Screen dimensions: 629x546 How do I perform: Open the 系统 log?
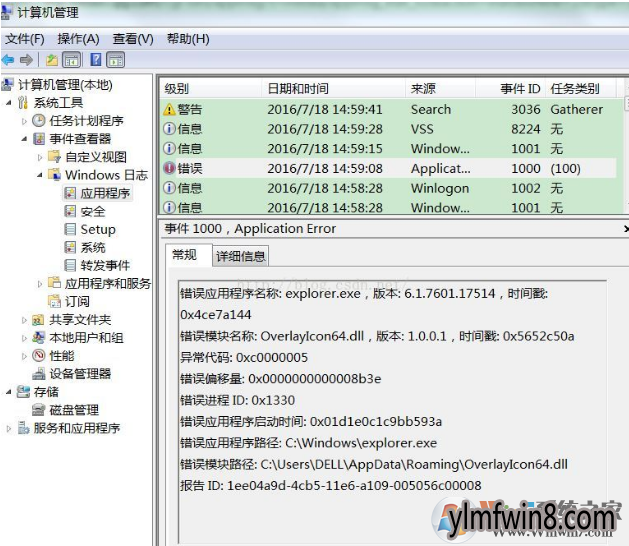pos(93,248)
